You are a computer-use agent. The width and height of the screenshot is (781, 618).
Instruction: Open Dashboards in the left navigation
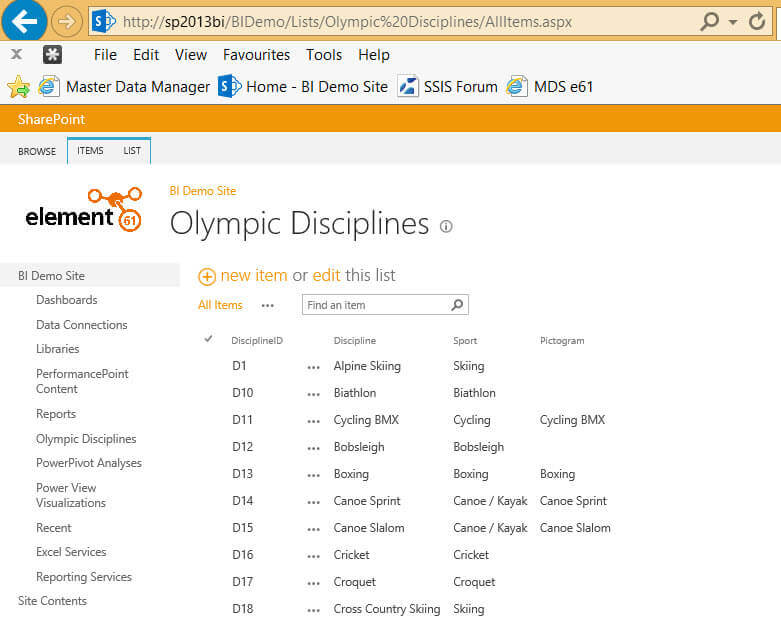[x=67, y=300]
